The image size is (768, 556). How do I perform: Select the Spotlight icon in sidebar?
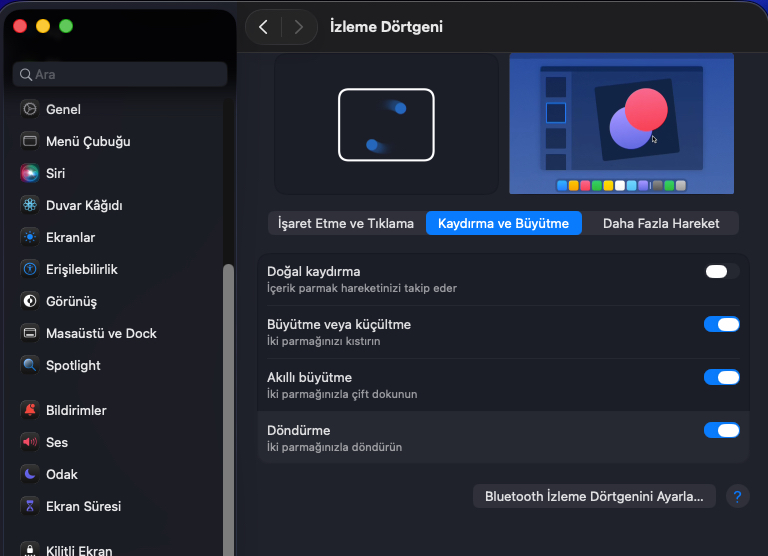click(x=30, y=365)
